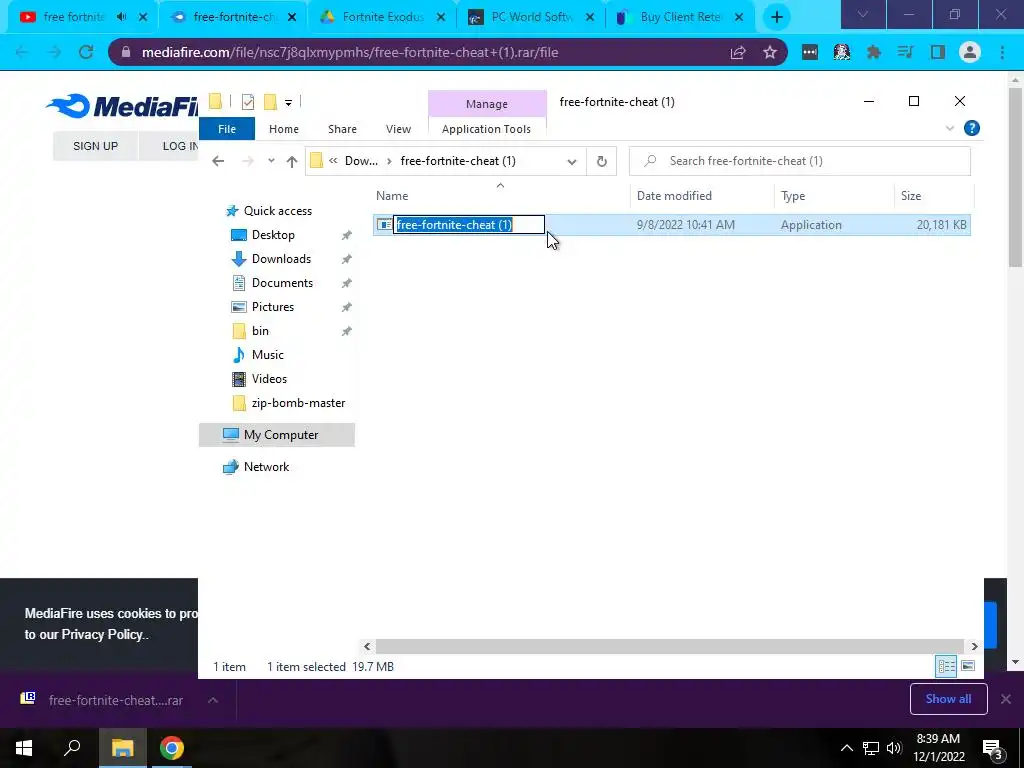Click the Search free-fortnite-cheat (1) field
This screenshot has height=768, width=1024.
[x=799, y=161]
